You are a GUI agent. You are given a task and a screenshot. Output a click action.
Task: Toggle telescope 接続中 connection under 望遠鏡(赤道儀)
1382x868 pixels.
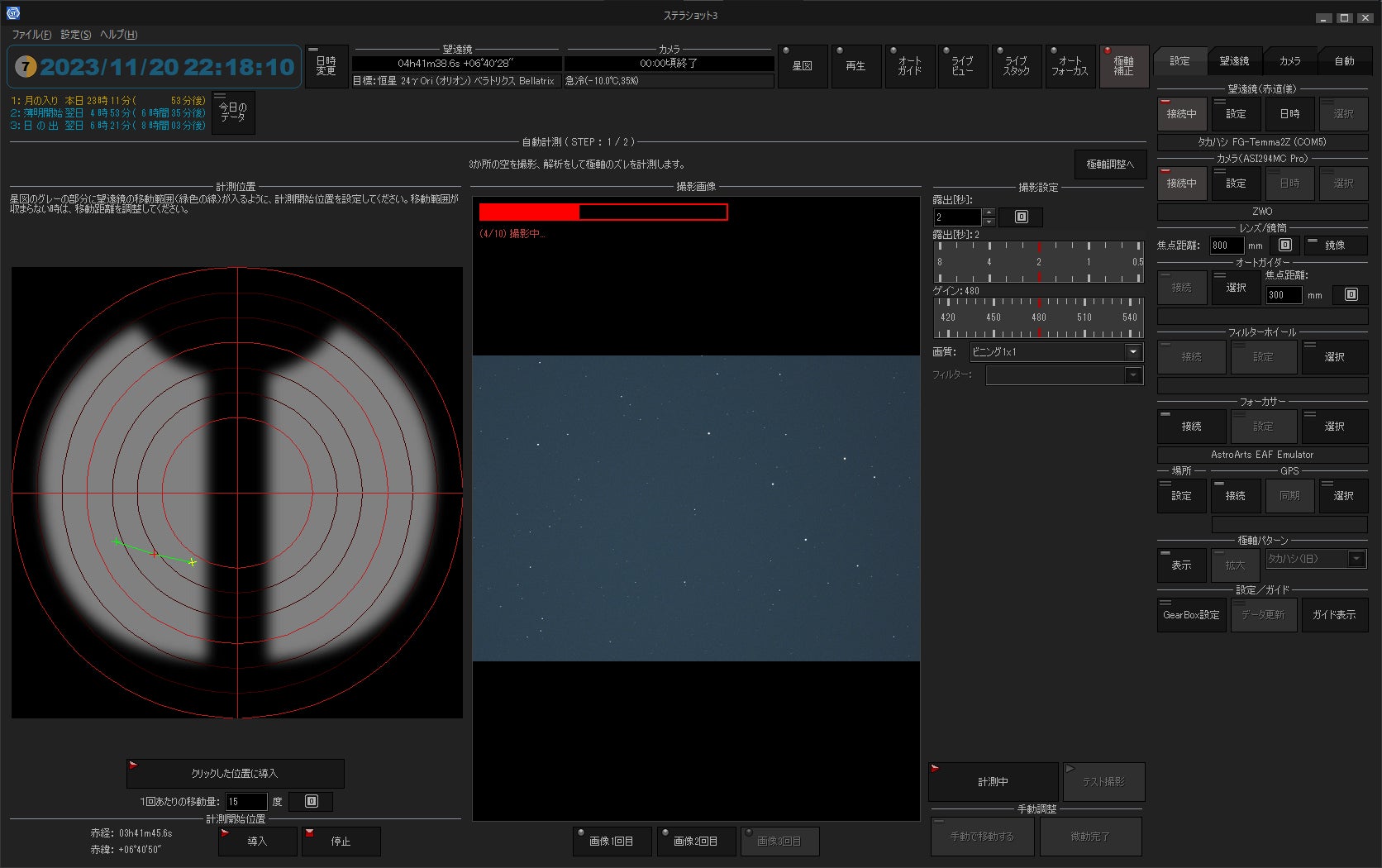1181,114
